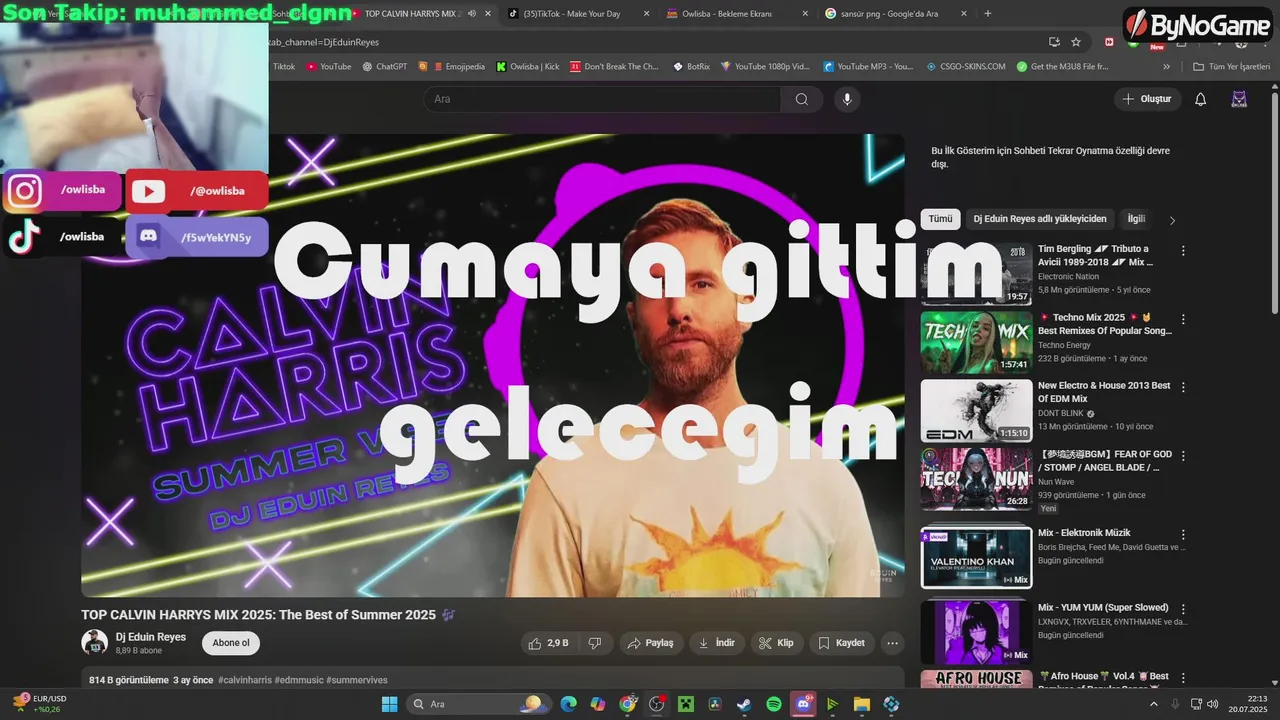Click the Abone ol subscribe button
This screenshot has width=1280, height=720.
click(231, 643)
